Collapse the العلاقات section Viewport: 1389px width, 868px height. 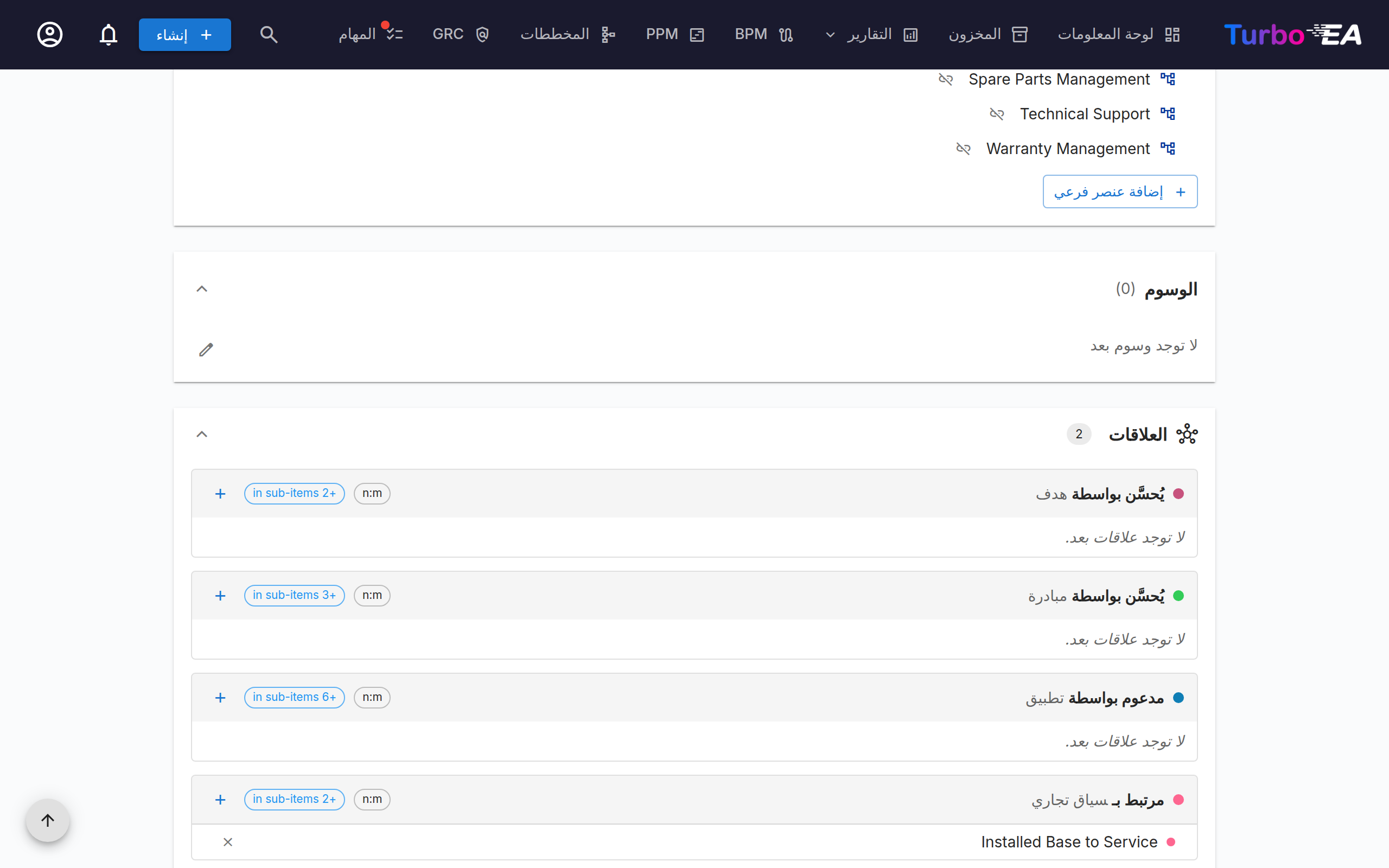[202, 435]
